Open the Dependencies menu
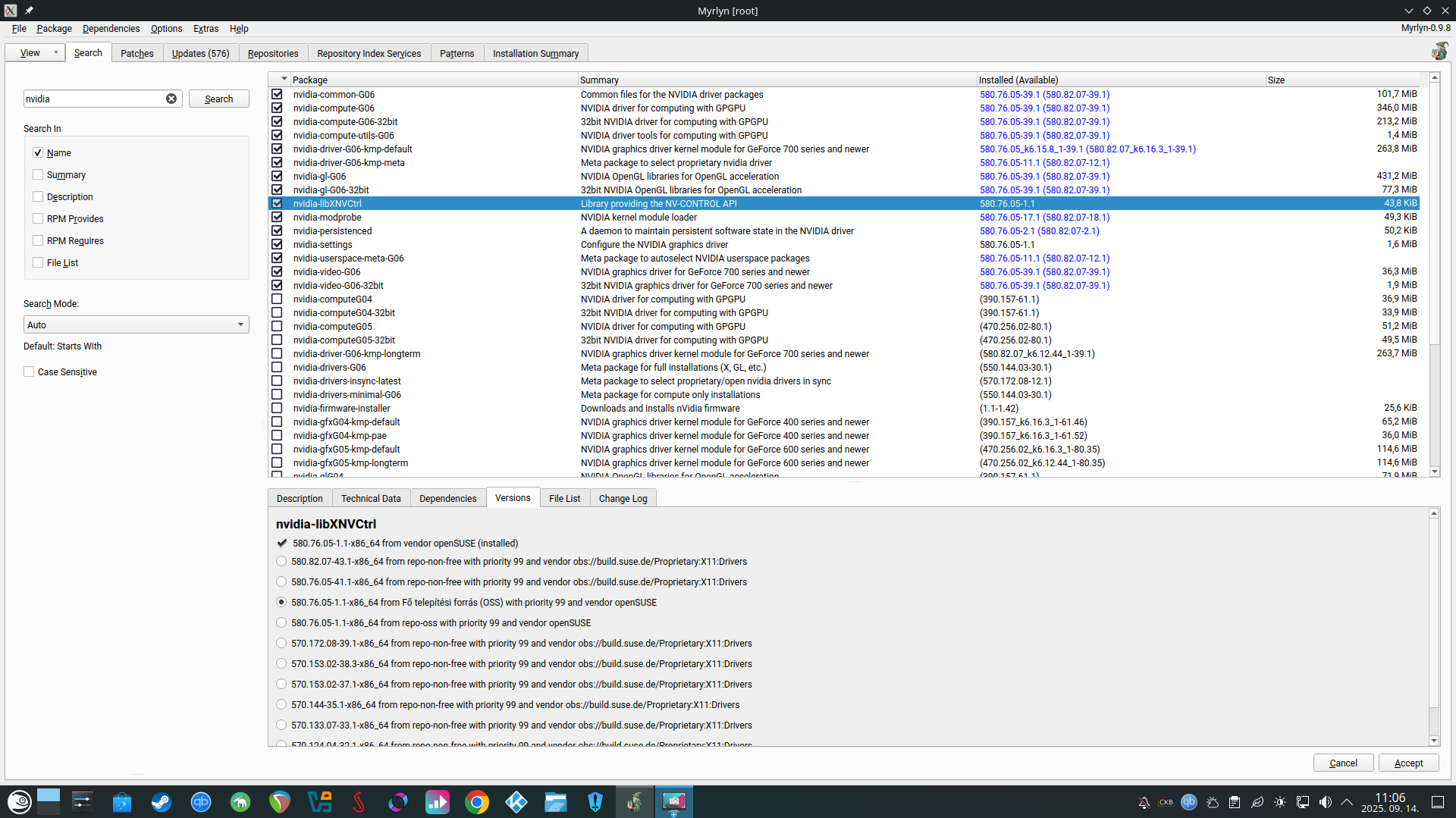 [x=111, y=29]
